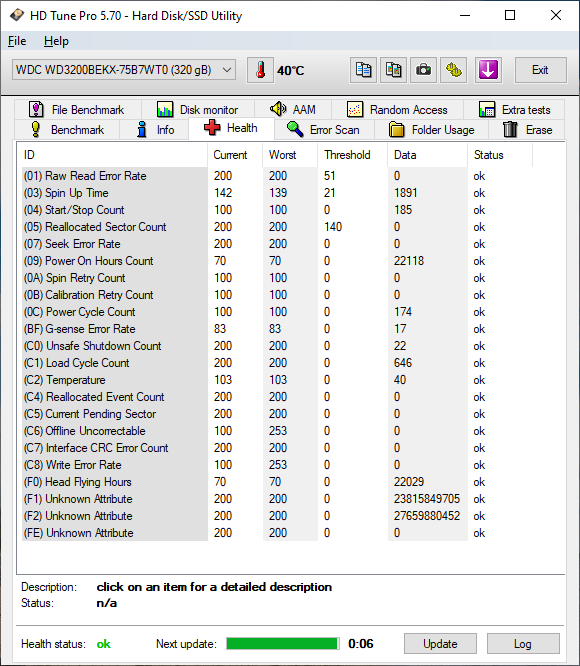
Task: Select the G-sense Error Rate row
Action: 277,329
